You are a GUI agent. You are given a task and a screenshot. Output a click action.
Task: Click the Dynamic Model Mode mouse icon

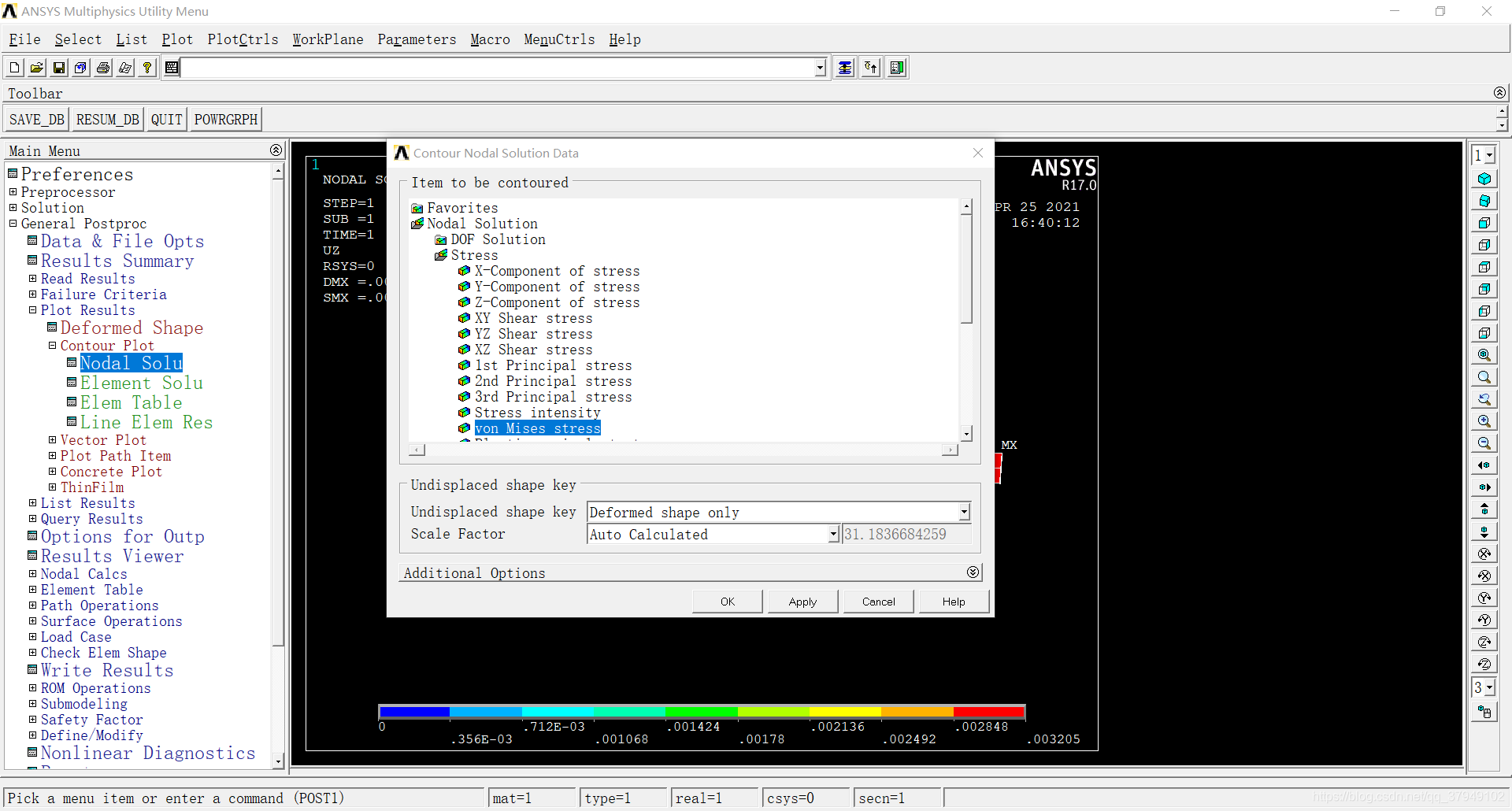(1484, 712)
